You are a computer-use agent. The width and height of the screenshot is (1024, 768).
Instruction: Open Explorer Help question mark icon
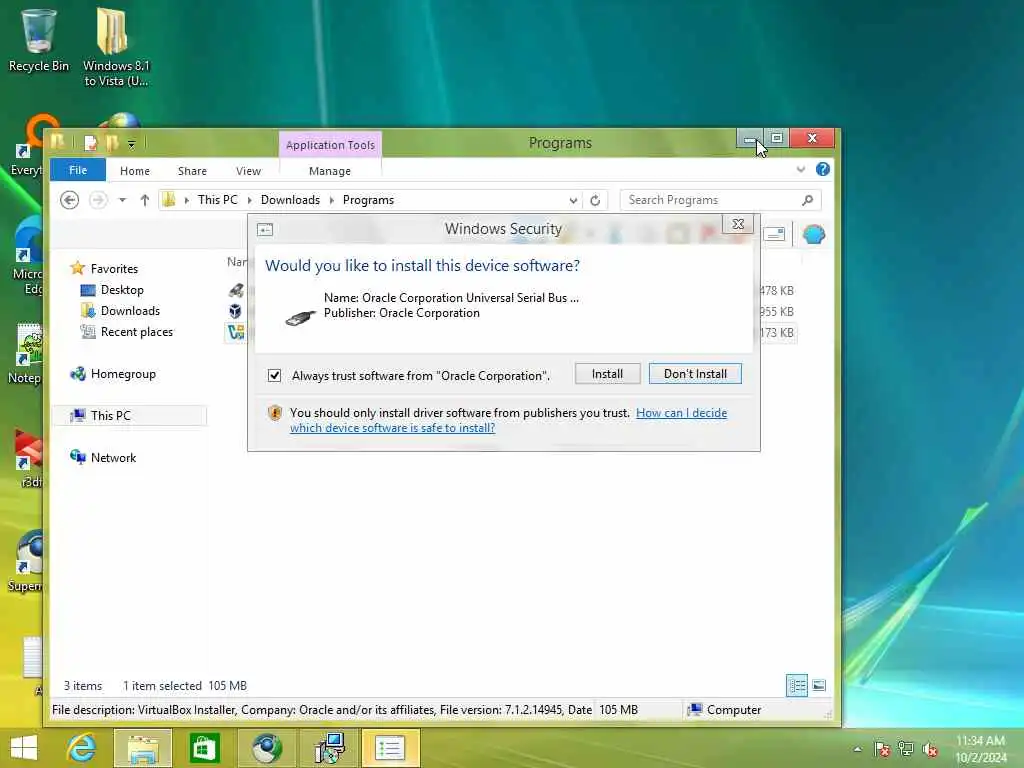click(822, 170)
